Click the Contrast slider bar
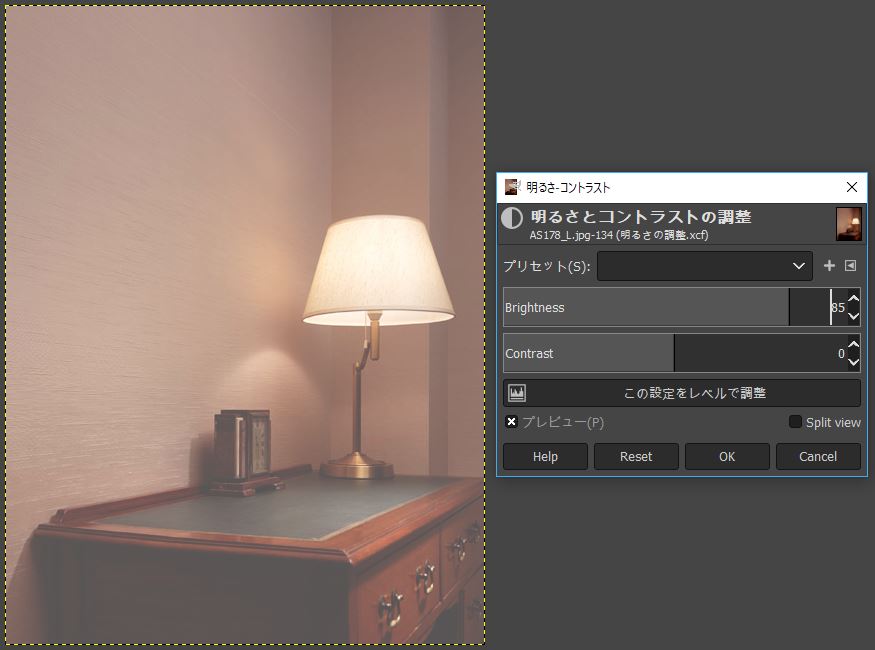 point(675,353)
